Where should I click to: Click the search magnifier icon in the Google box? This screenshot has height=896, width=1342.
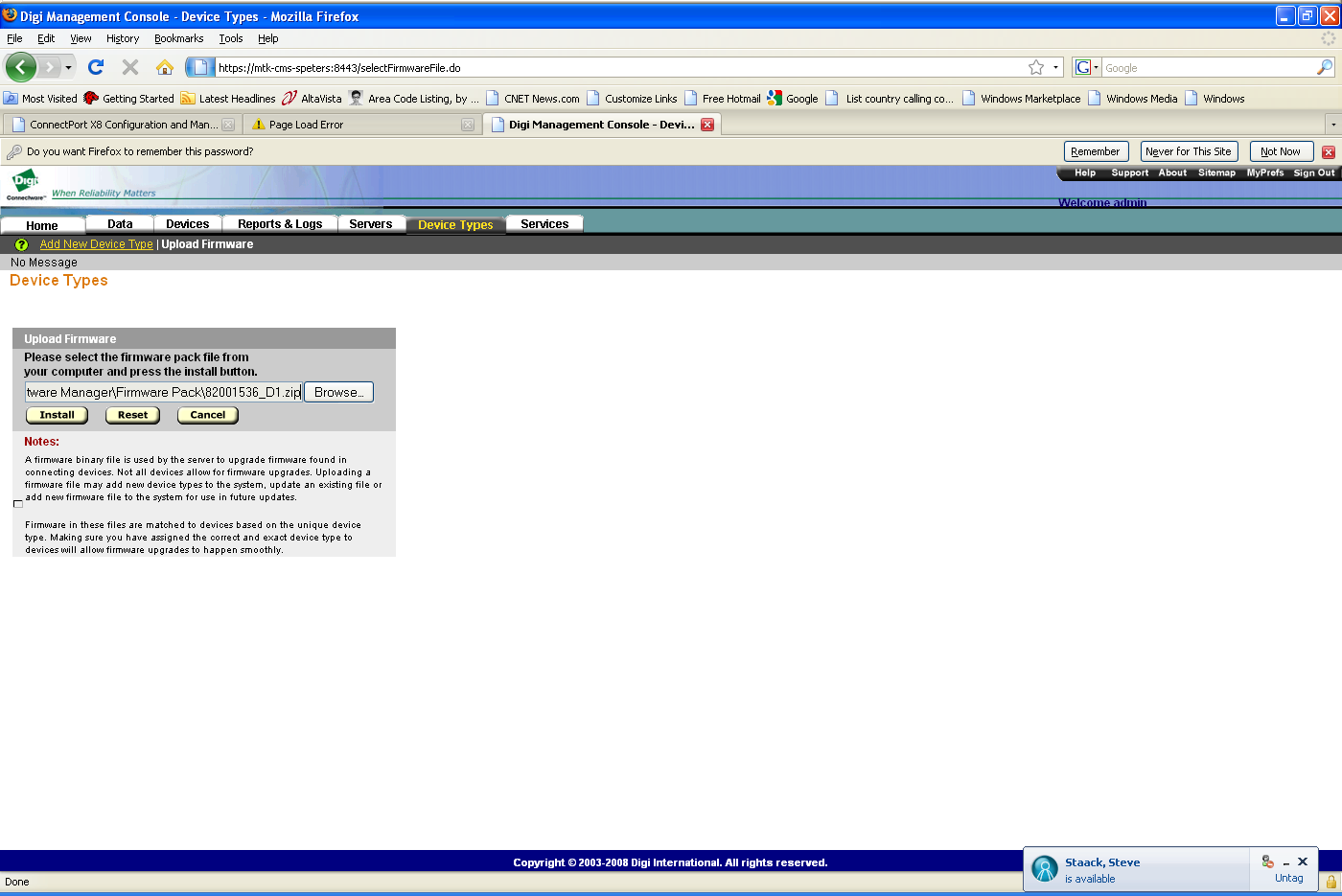pos(1324,67)
